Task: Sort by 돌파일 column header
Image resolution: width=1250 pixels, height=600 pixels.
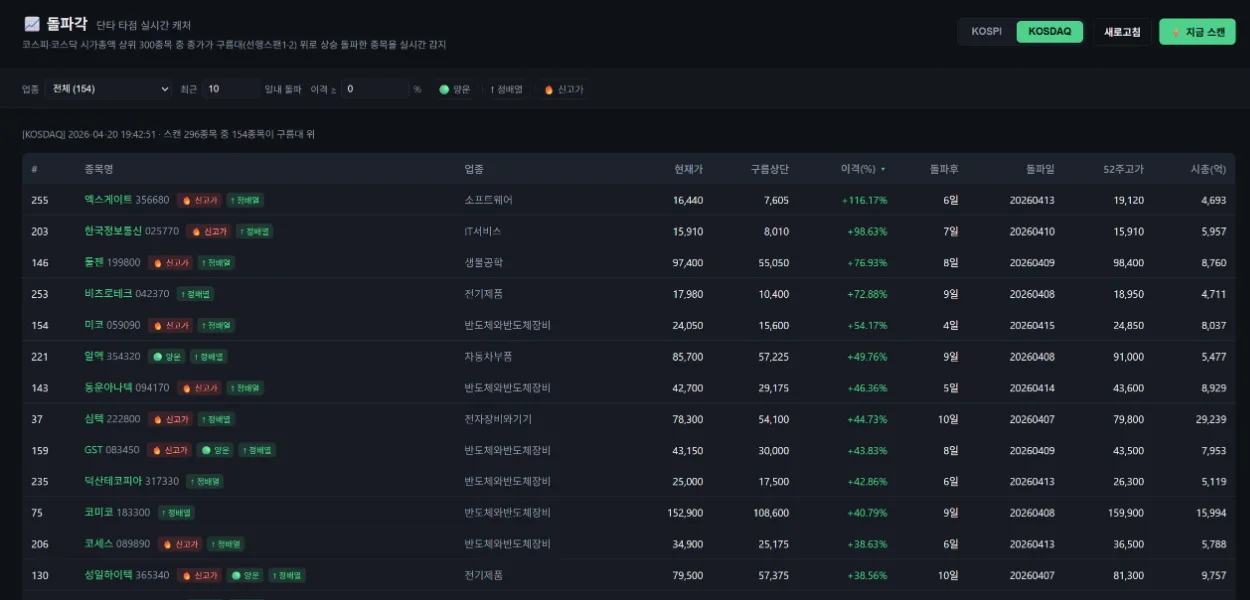Action: [1039, 169]
